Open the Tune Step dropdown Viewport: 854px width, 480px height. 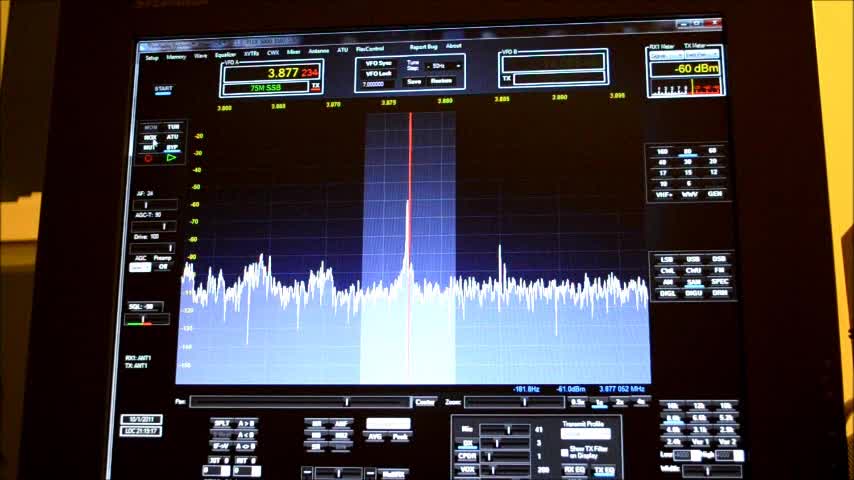click(x=444, y=66)
